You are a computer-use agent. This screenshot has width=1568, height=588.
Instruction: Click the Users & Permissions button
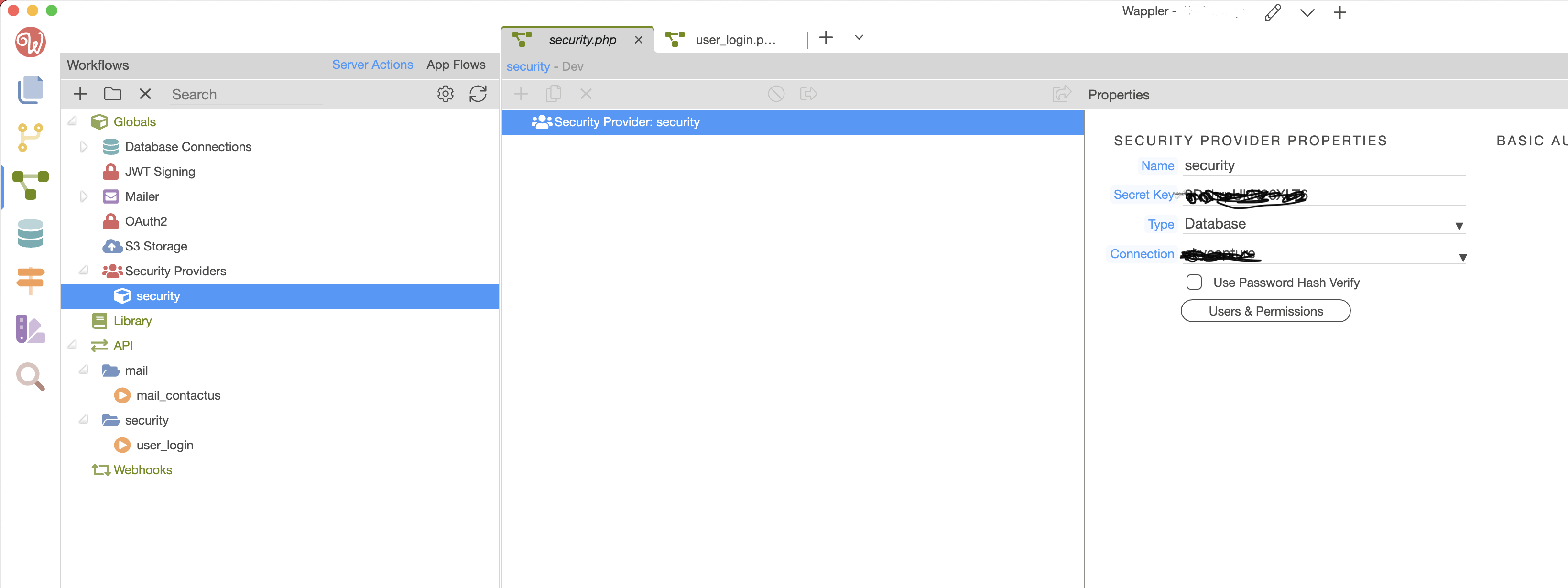(1265, 311)
